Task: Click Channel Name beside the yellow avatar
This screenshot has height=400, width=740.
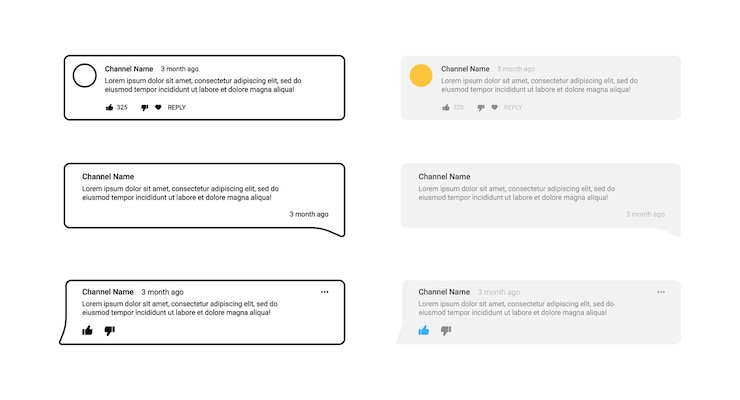Action: (465, 69)
